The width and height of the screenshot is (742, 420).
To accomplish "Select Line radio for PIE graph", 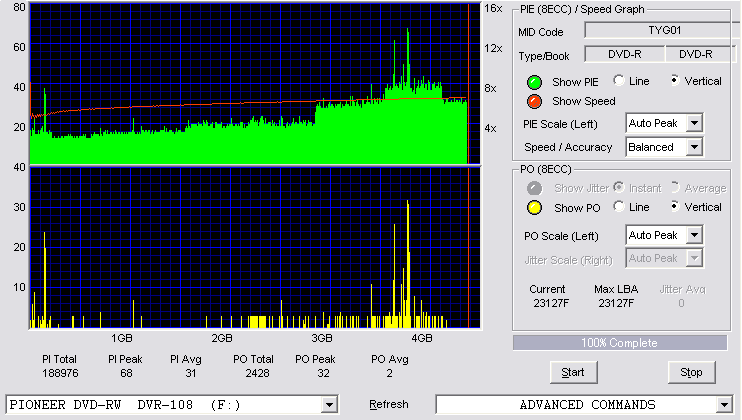I will (x=618, y=80).
